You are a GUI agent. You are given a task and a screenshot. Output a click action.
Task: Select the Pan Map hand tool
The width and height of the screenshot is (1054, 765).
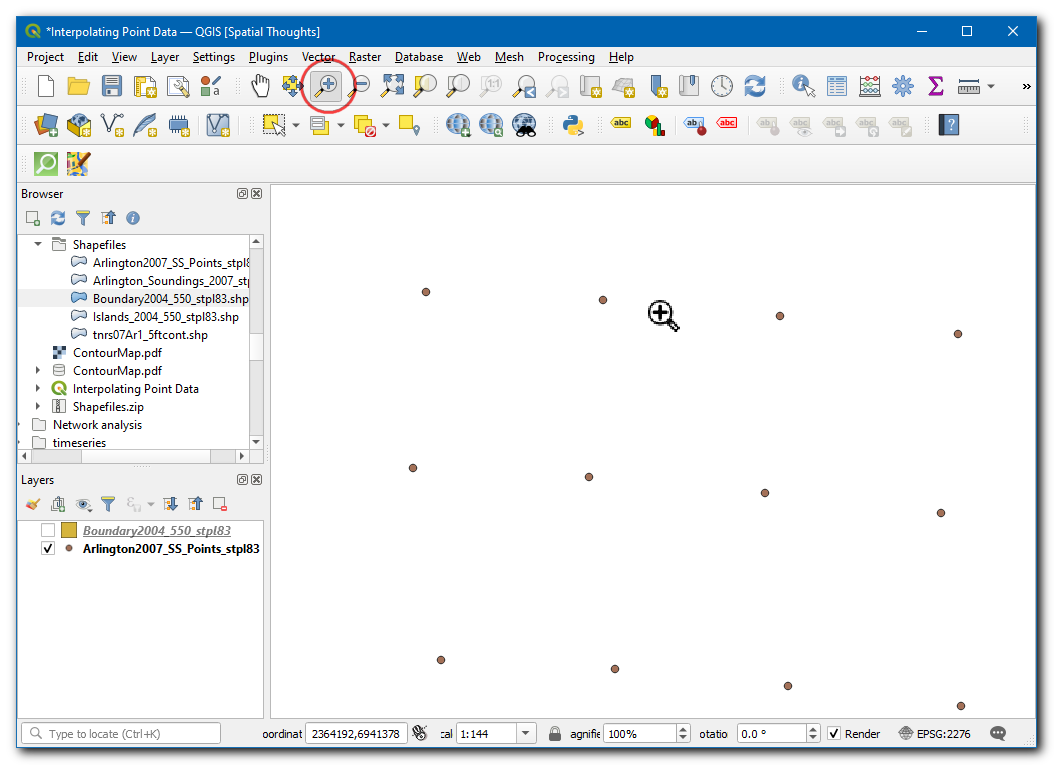click(x=260, y=86)
